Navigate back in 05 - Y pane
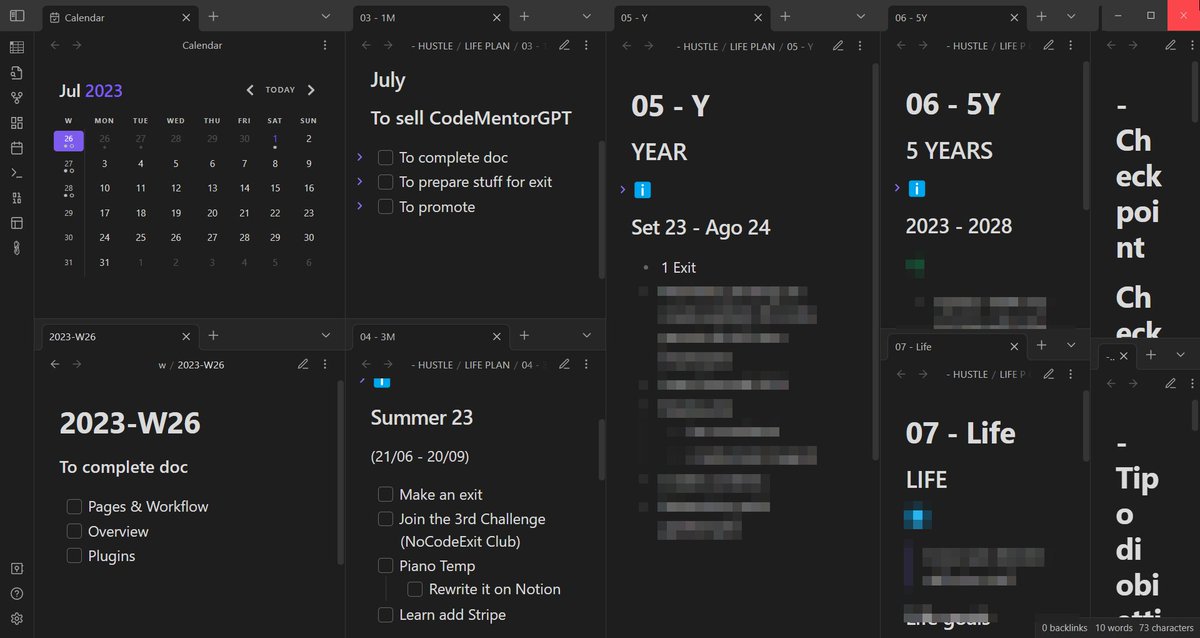The height and width of the screenshot is (638, 1200). click(x=627, y=45)
